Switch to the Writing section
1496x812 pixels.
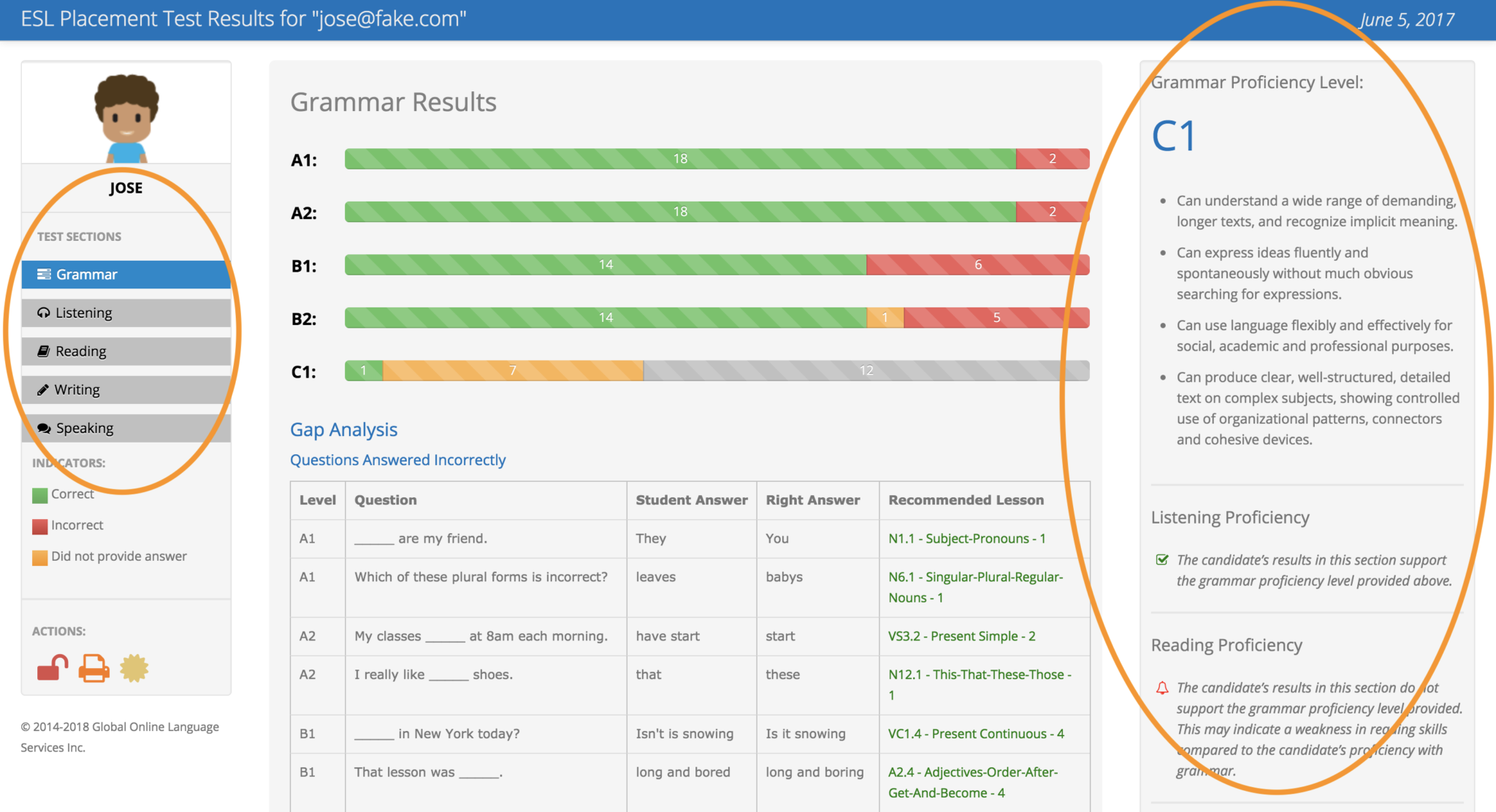point(126,390)
